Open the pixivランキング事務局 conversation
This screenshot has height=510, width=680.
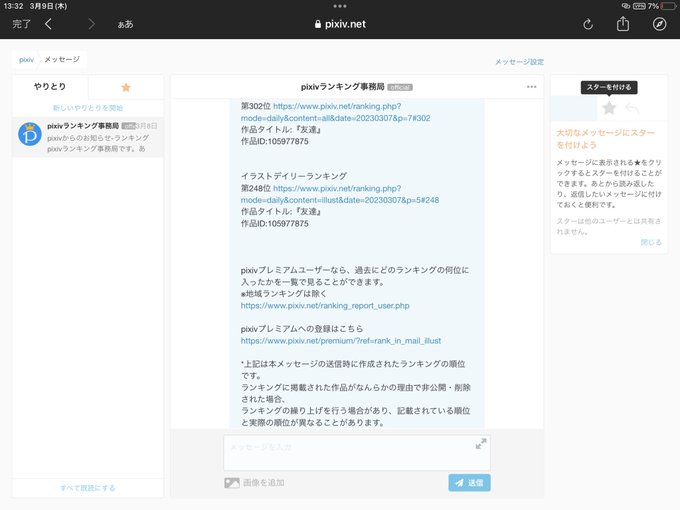88,137
